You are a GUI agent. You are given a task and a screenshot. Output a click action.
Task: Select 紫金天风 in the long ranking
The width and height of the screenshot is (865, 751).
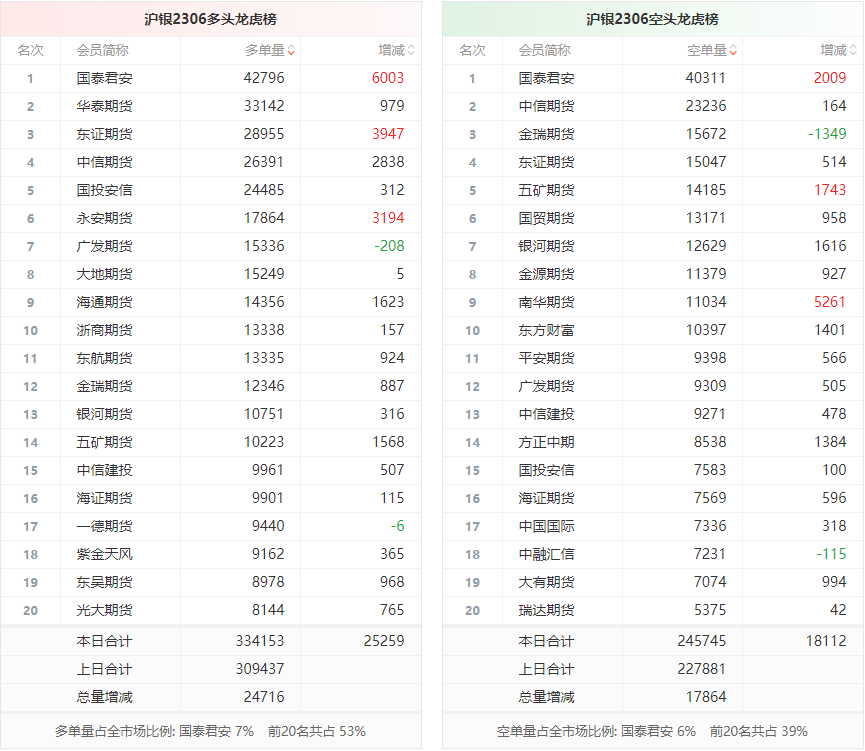(104, 554)
